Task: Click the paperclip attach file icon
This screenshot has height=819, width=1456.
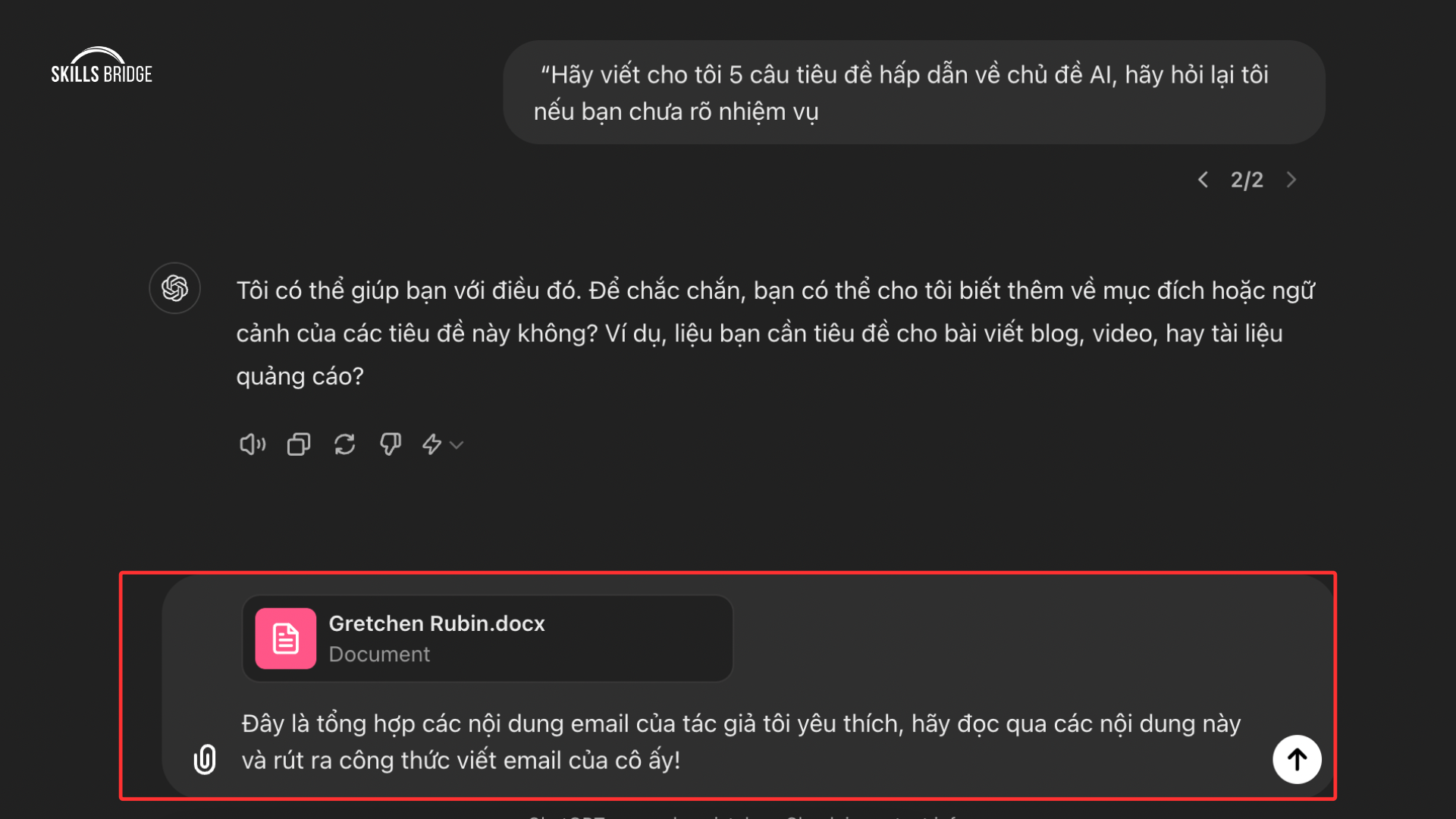Action: pyautogui.click(x=205, y=759)
